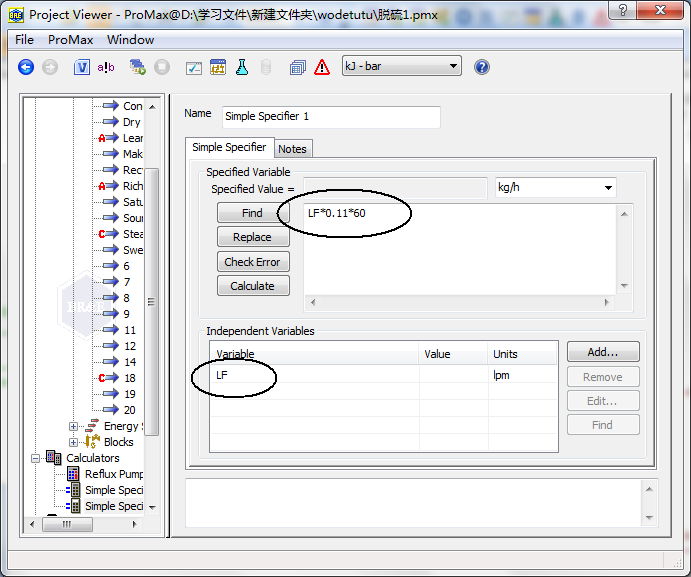Switch to the Notes tab

[x=292, y=149]
